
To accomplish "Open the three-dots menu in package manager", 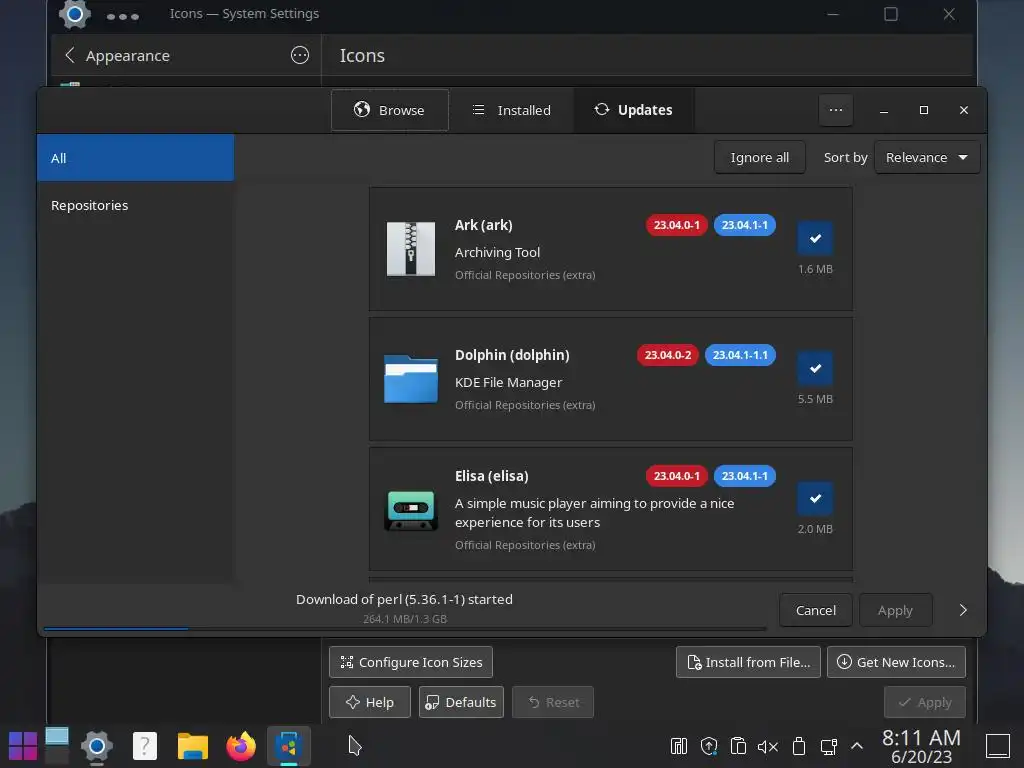I will point(835,110).
